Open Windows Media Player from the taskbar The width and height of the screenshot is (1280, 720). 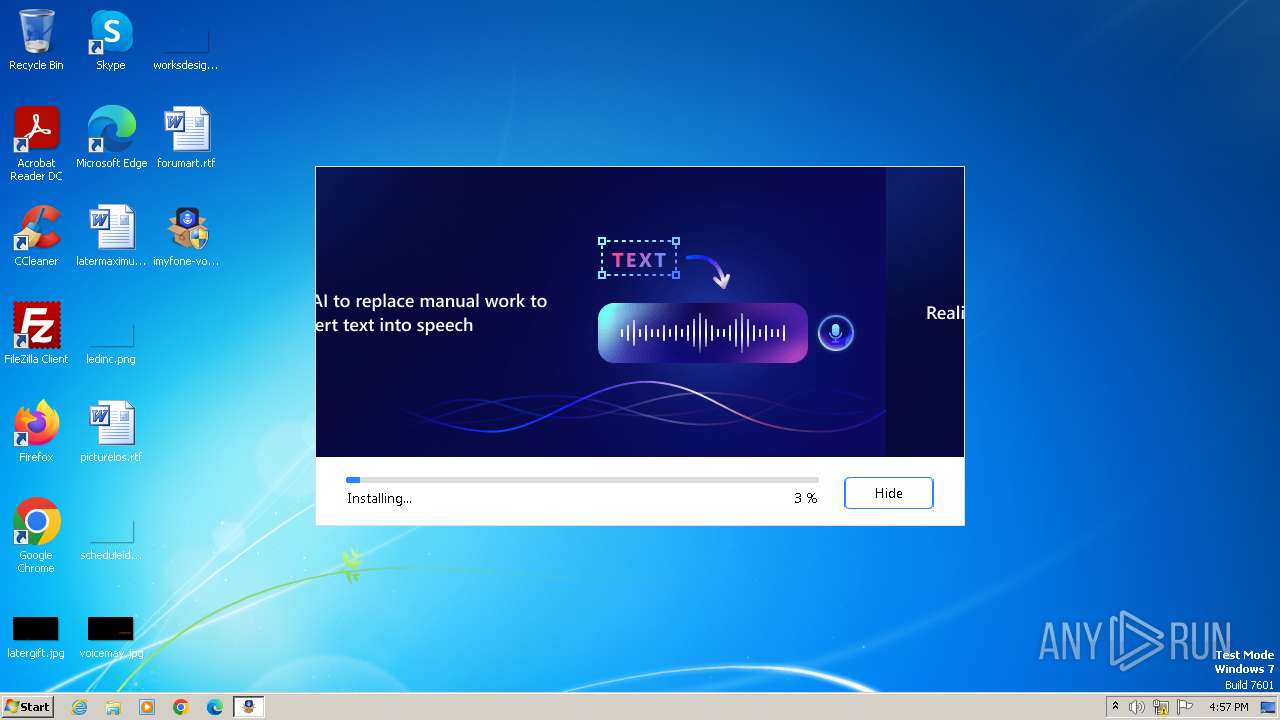pyautogui.click(x=147, y=707)
